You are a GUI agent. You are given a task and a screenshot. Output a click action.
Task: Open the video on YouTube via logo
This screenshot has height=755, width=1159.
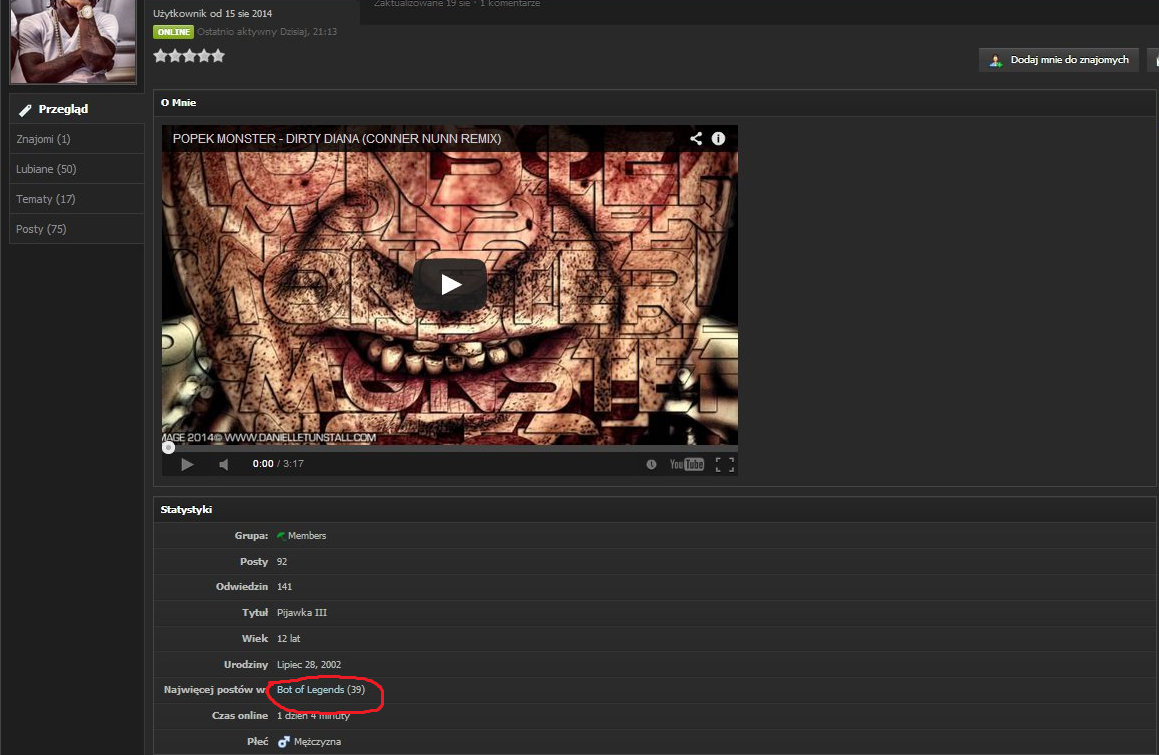[x=687, y=464]
